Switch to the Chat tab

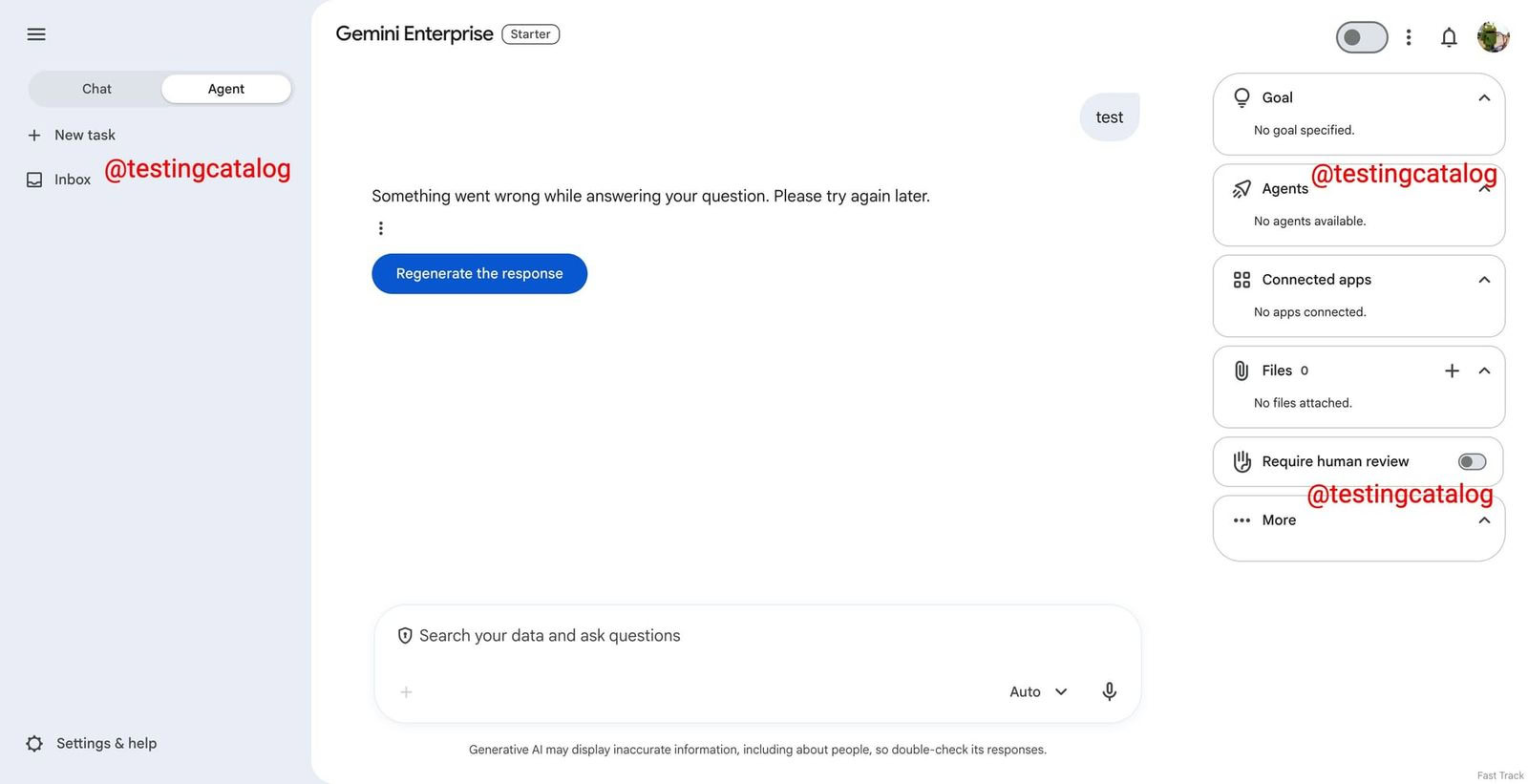coord(95,88)
